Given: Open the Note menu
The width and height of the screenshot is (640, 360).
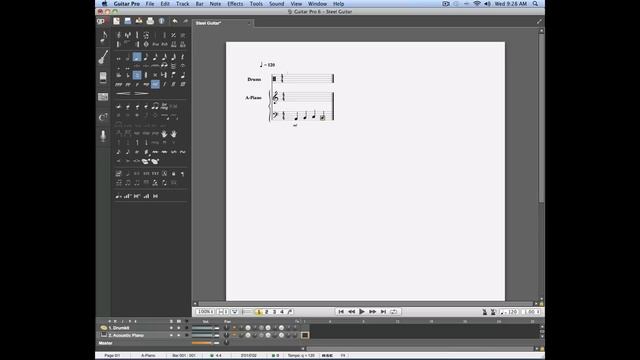Looking at the screenshot, I should click(215, 4).
